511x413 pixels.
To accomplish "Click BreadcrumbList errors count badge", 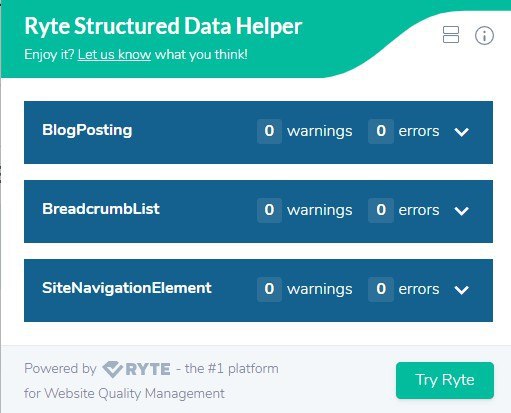I will (x=381, y=210).
